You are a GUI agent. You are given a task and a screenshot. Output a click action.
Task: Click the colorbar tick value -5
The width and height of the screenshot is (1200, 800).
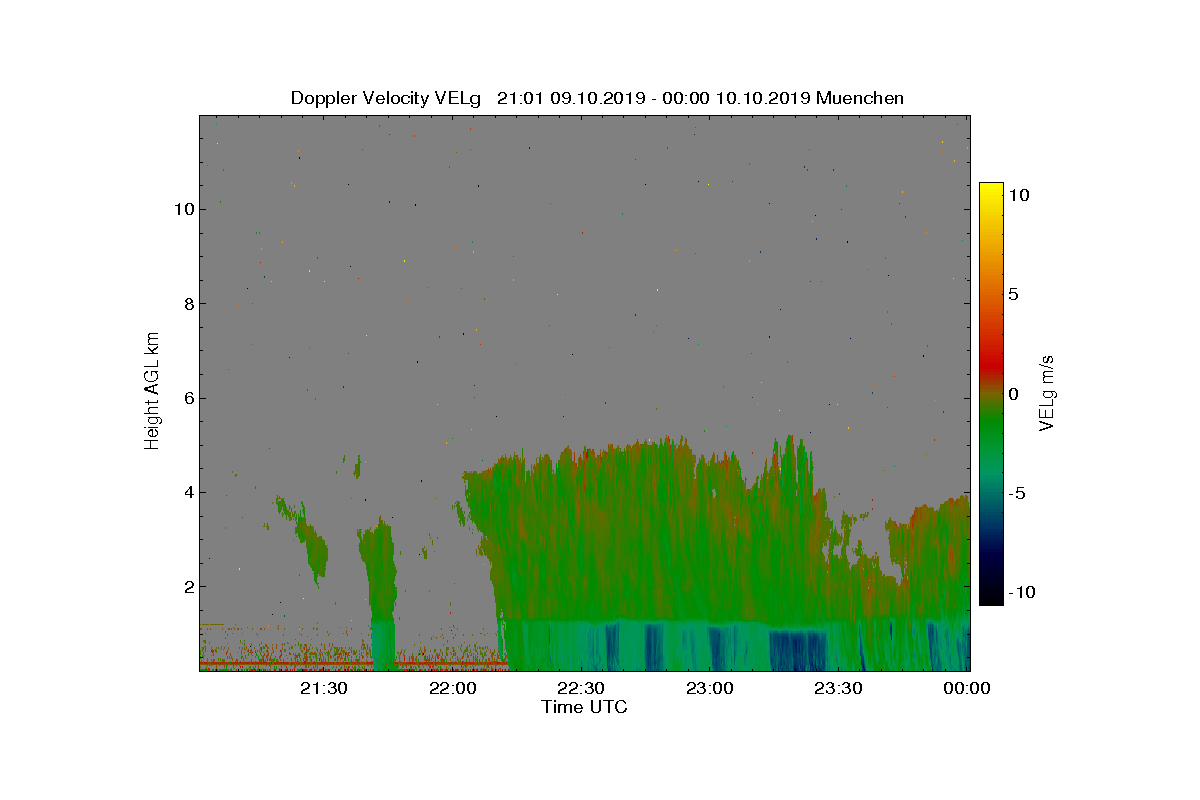[1016, 493]
